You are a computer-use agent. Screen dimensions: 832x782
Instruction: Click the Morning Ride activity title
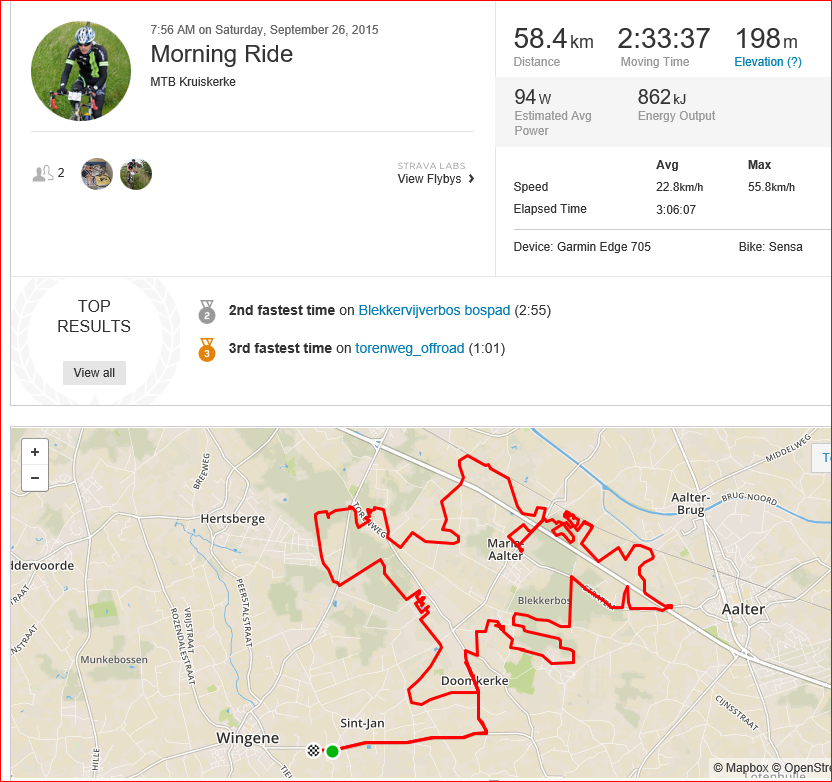click(222, 54)
